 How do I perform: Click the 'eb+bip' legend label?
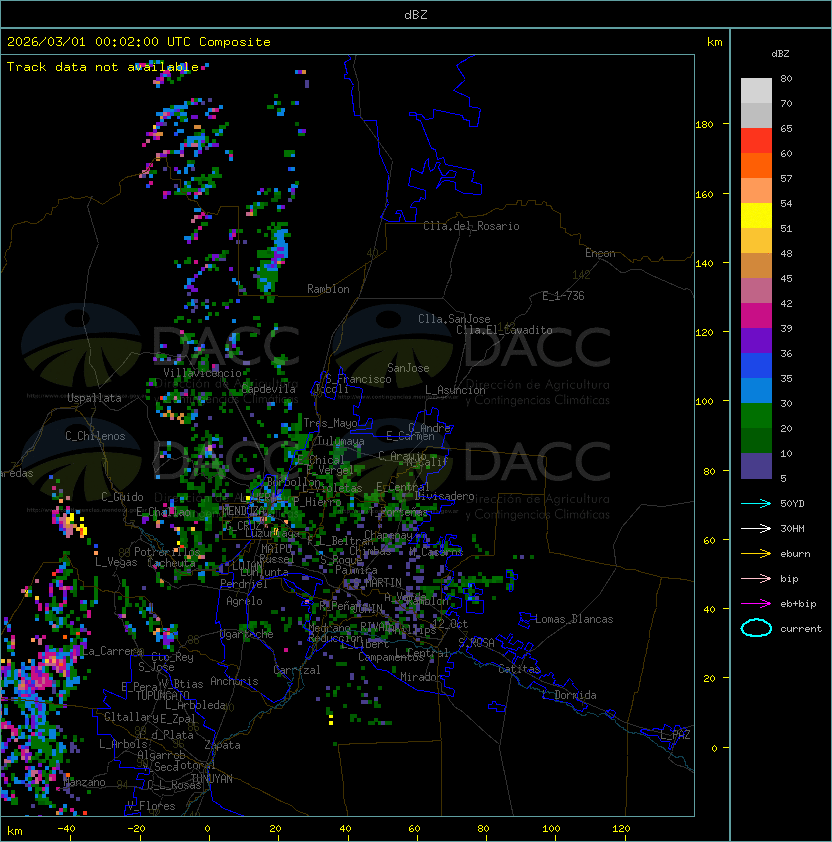(x=798, y=604)
